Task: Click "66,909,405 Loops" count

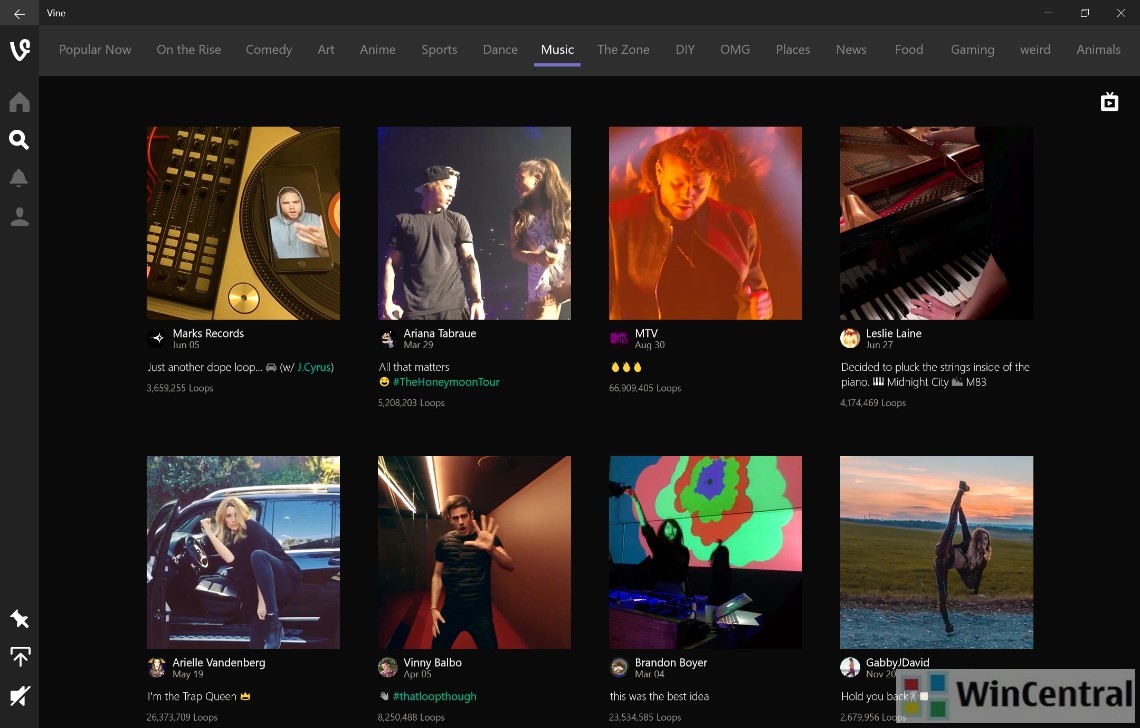Action: (x=645, y=388)
